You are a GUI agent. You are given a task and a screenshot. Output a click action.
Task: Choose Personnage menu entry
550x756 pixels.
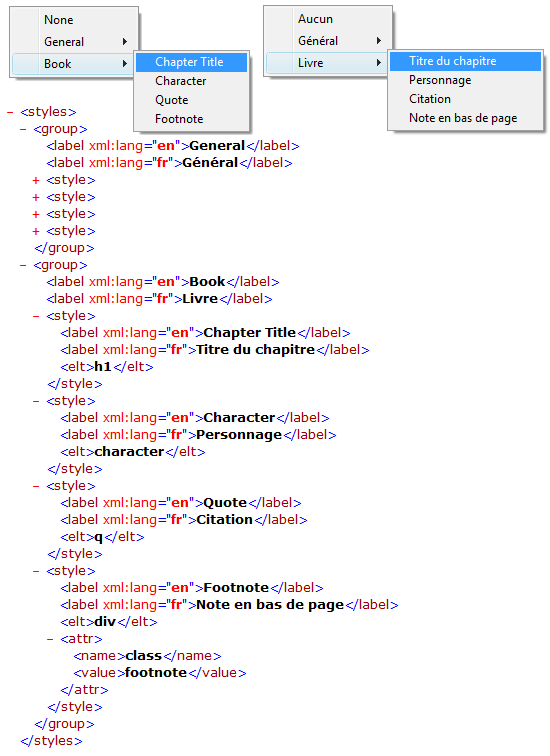click(465, 80)
